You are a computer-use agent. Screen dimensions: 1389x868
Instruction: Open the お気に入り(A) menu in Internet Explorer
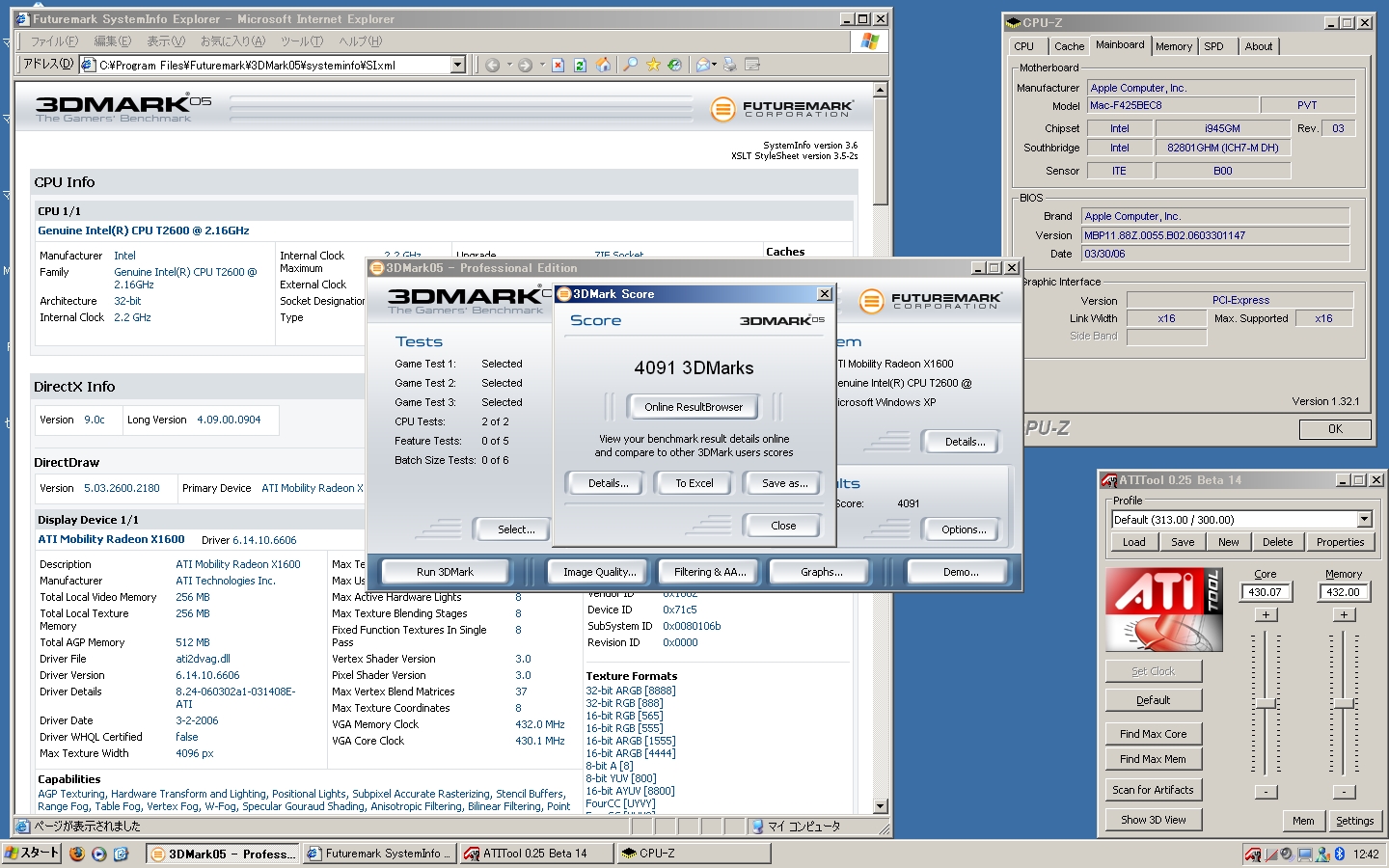[x=232, y=41]
